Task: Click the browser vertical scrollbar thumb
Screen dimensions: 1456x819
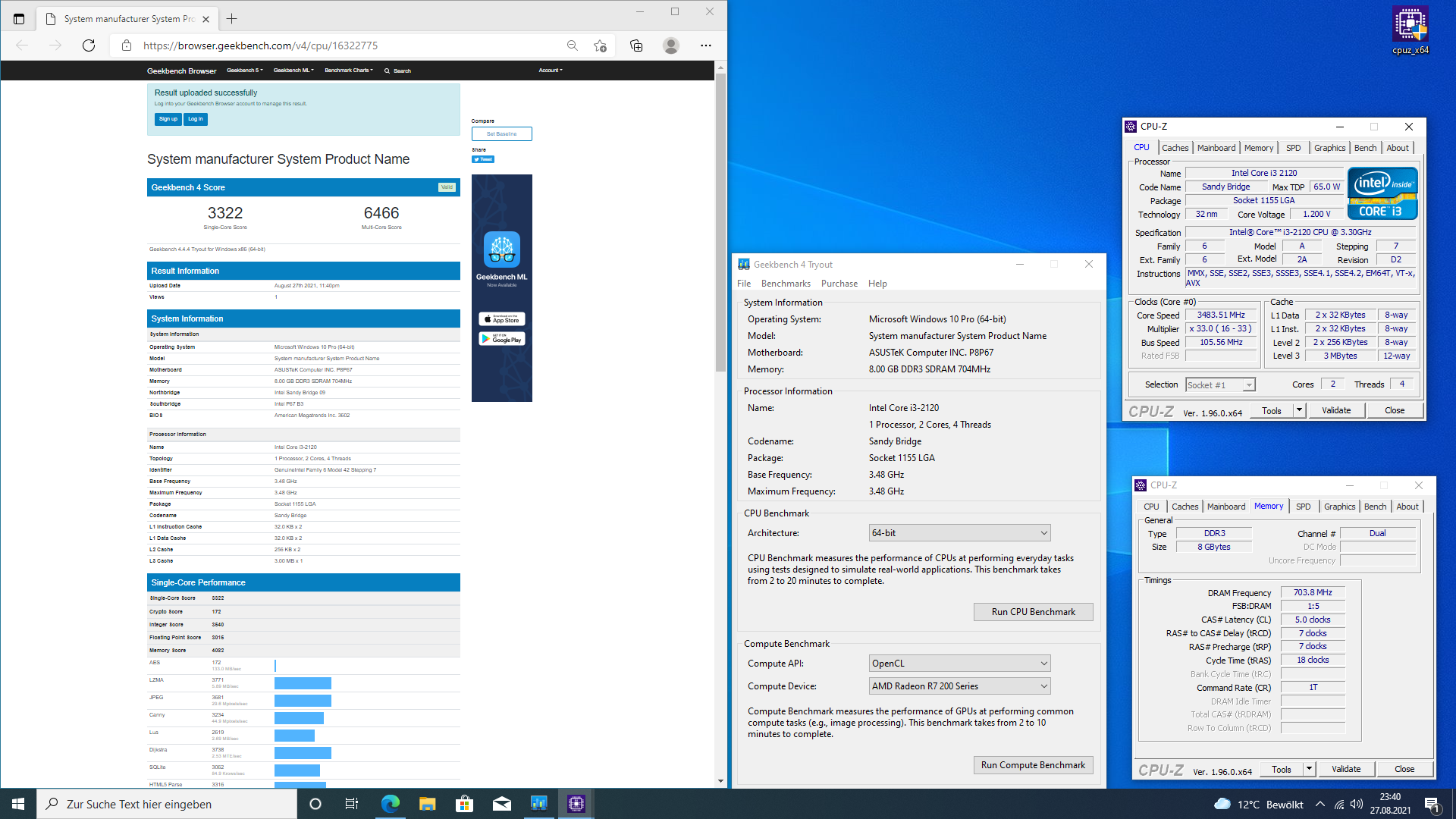Action: pos(720,223)
